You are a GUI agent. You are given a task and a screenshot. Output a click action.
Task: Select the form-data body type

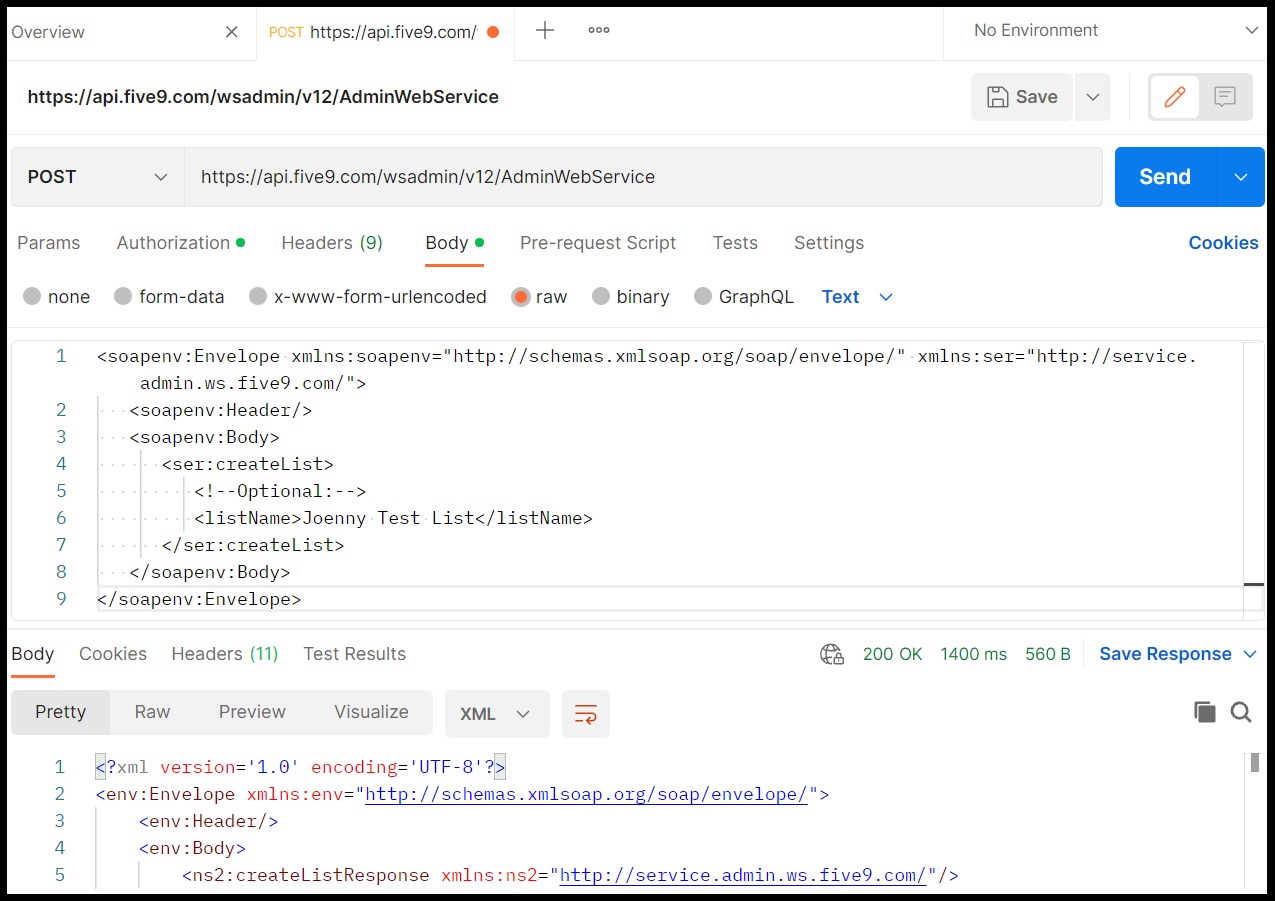(x=123, y=296)
